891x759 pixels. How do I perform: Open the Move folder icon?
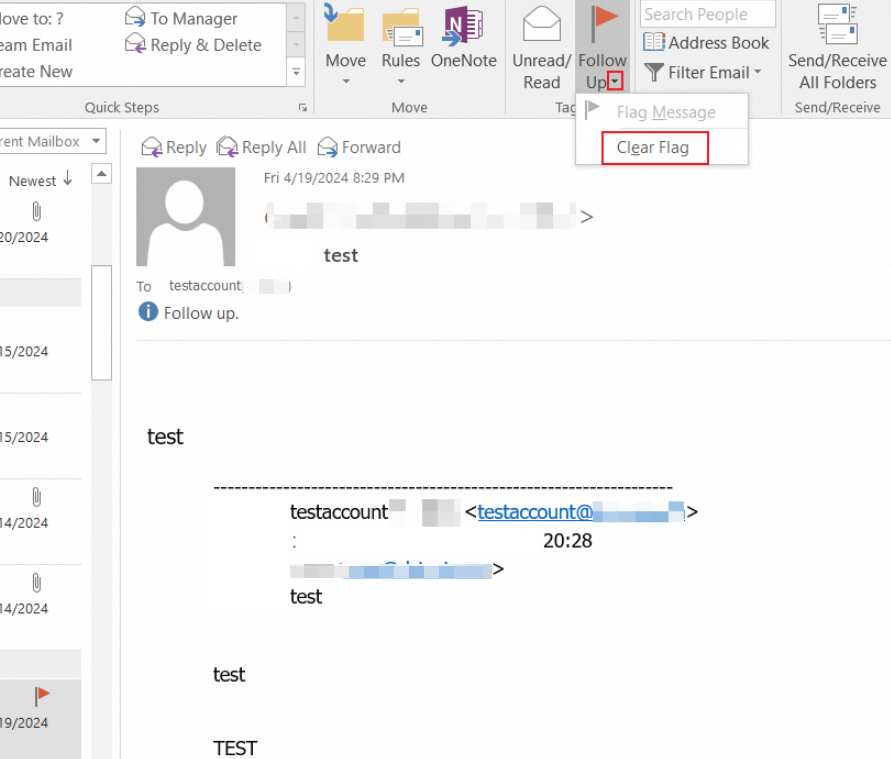tap(344, 24)
